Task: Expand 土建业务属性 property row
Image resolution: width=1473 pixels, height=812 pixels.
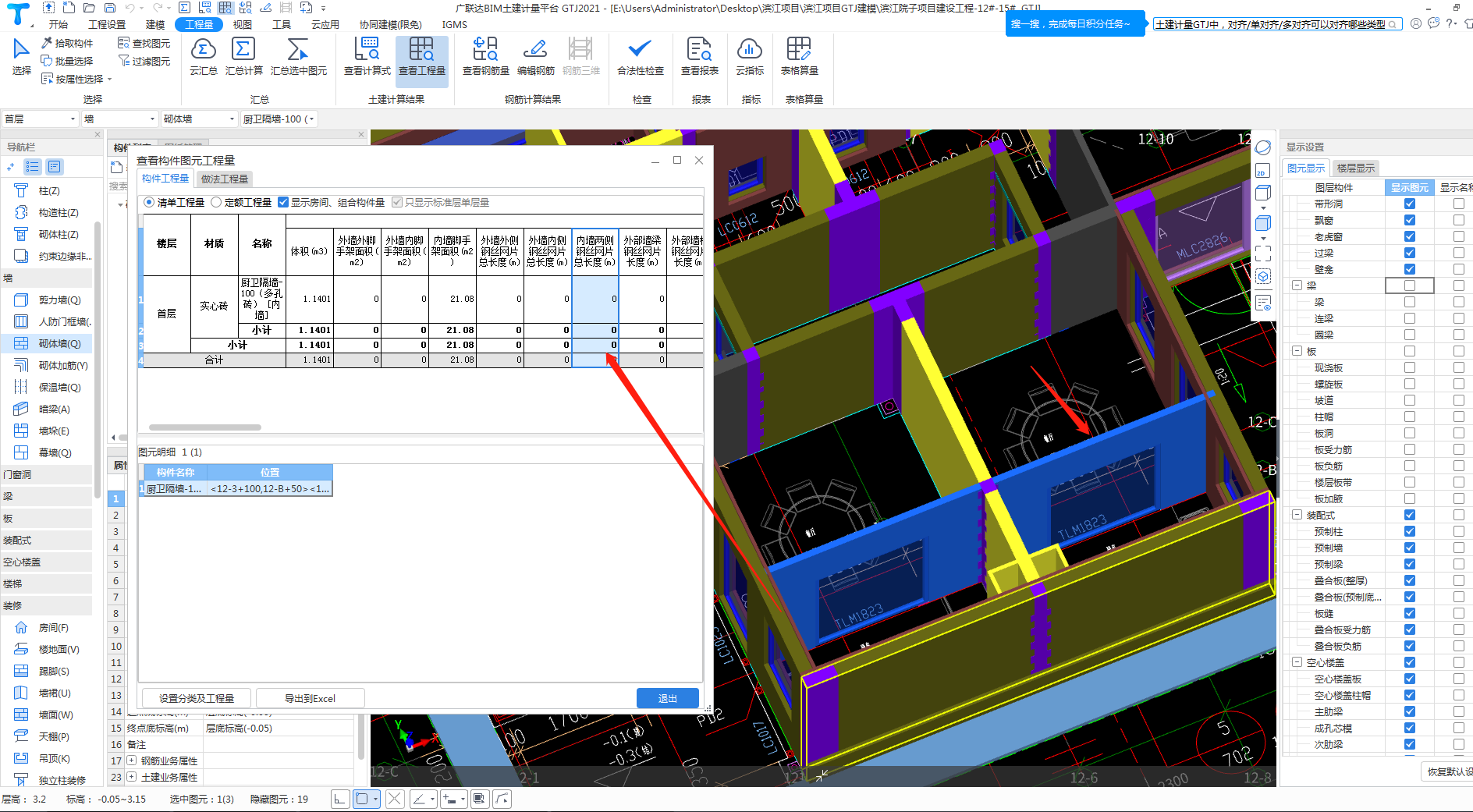Action: (132, 777)
